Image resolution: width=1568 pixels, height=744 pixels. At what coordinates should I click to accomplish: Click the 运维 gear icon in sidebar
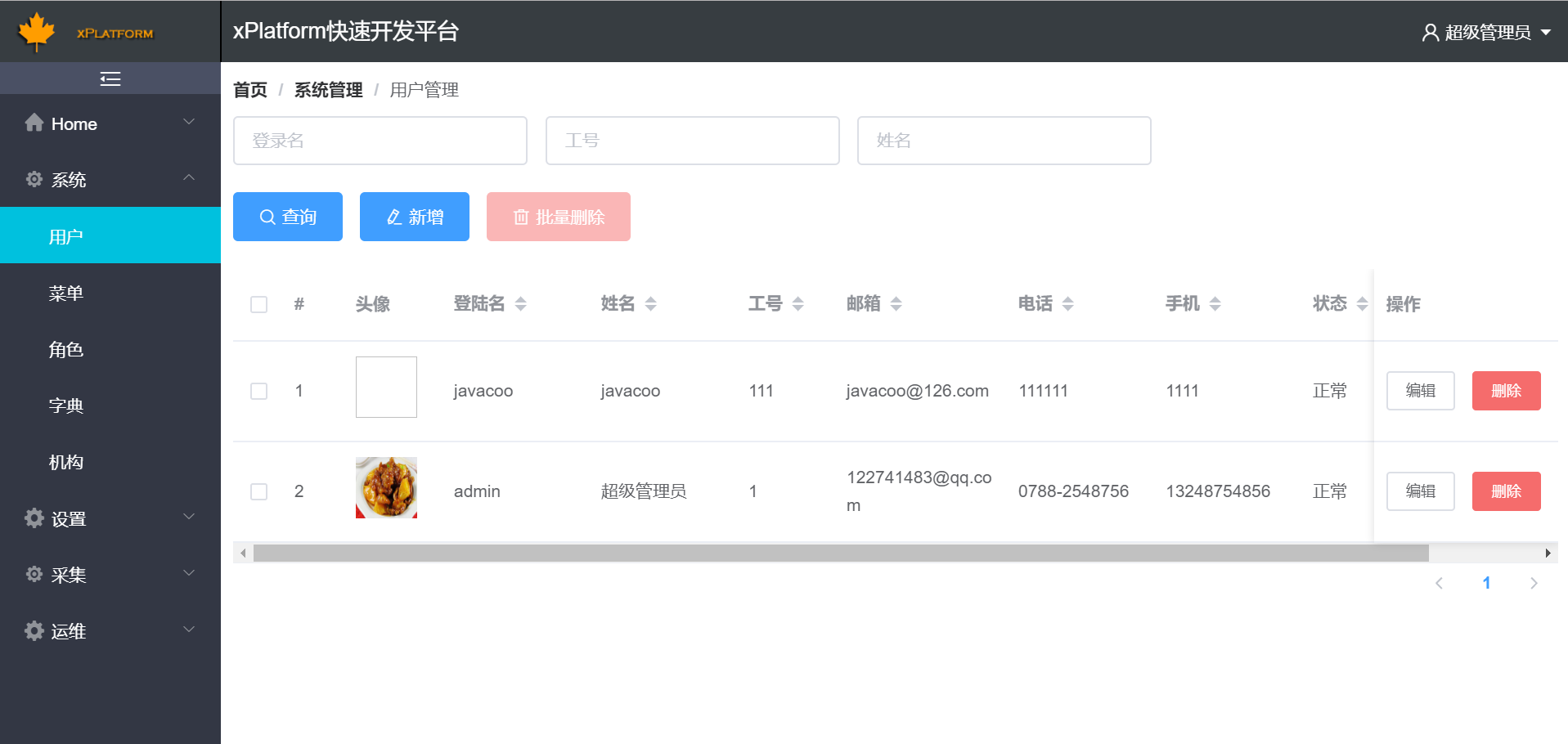pos(34,630)
